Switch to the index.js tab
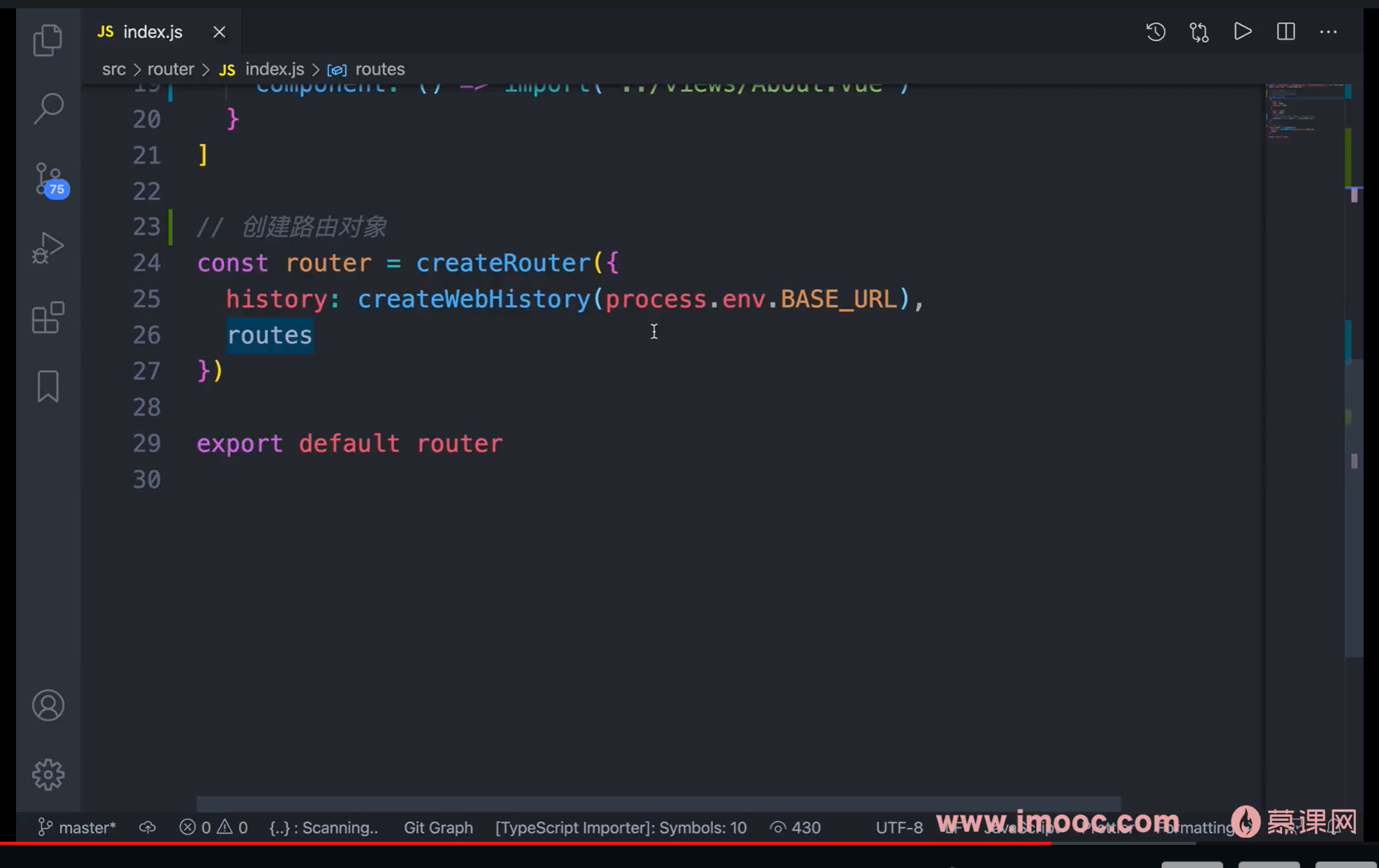Viewport: 1379px width, 868px height. (152, 32)
